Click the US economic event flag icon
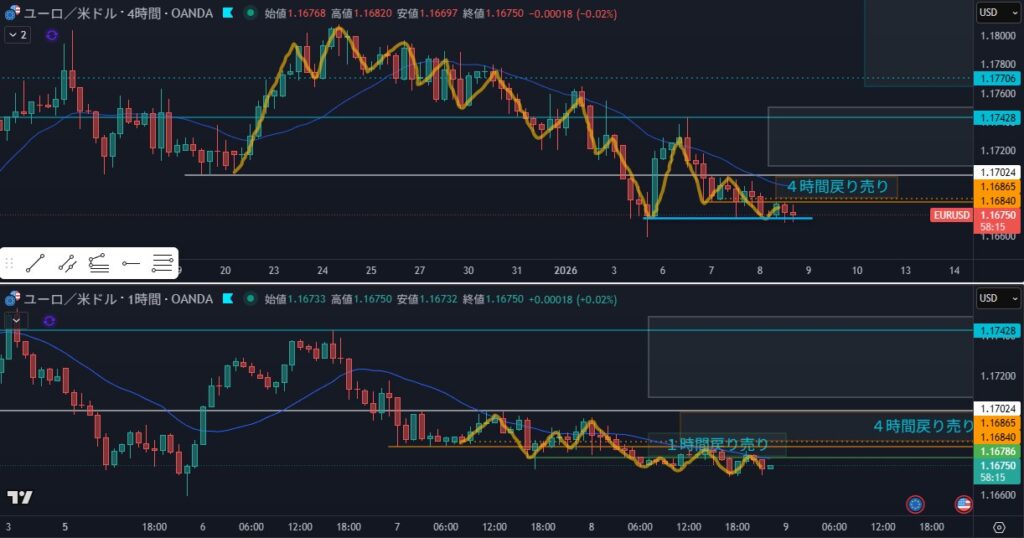 (x=964, y=504)
